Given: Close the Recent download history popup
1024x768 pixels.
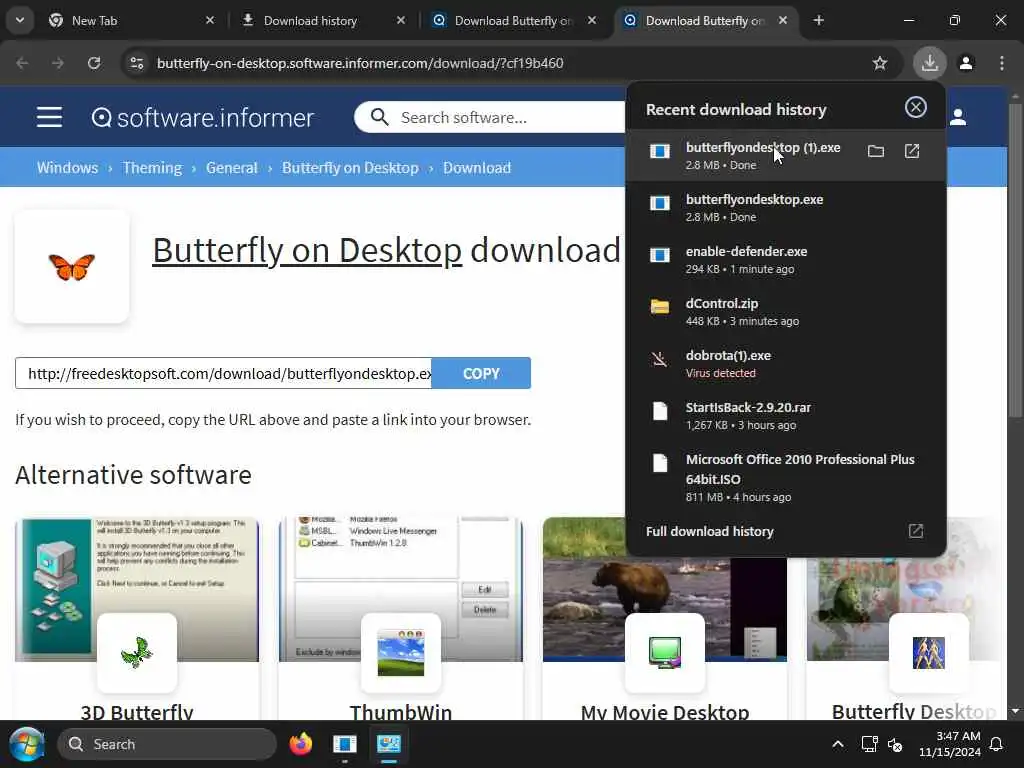Looking at the screenshot, I should [916, 107].
